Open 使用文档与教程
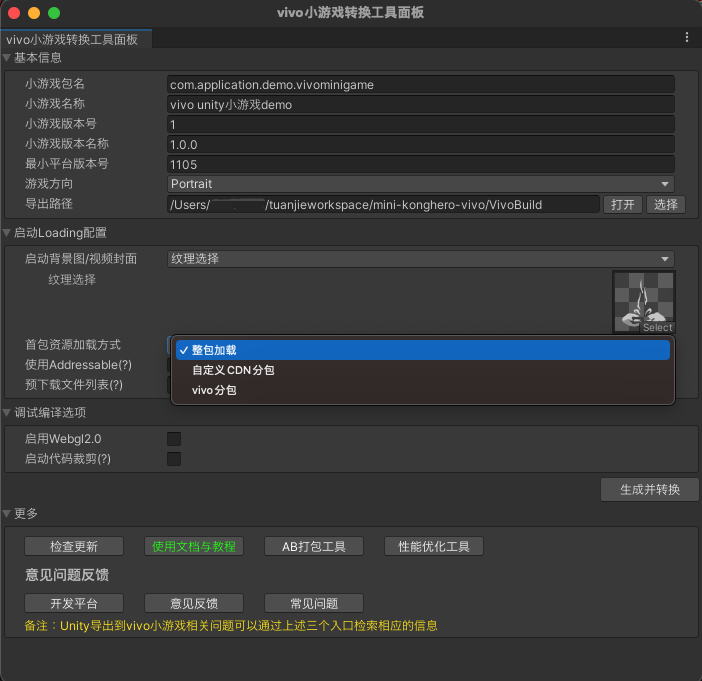Screen dimensions: 702x681 [x=194, y=546]
